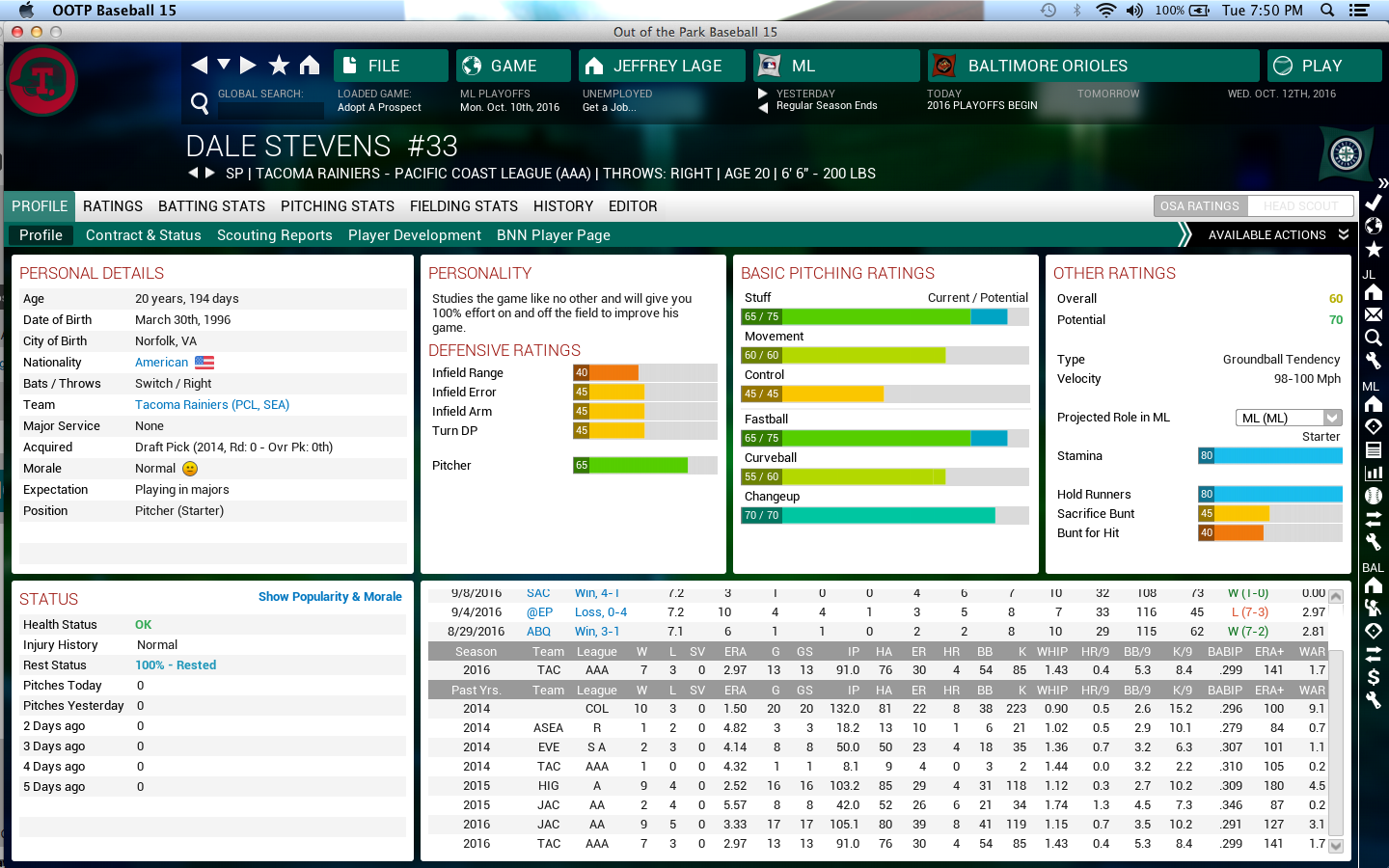
Task: Open the Projected Role in ML dropdown
Action: tap(1289, 418)
